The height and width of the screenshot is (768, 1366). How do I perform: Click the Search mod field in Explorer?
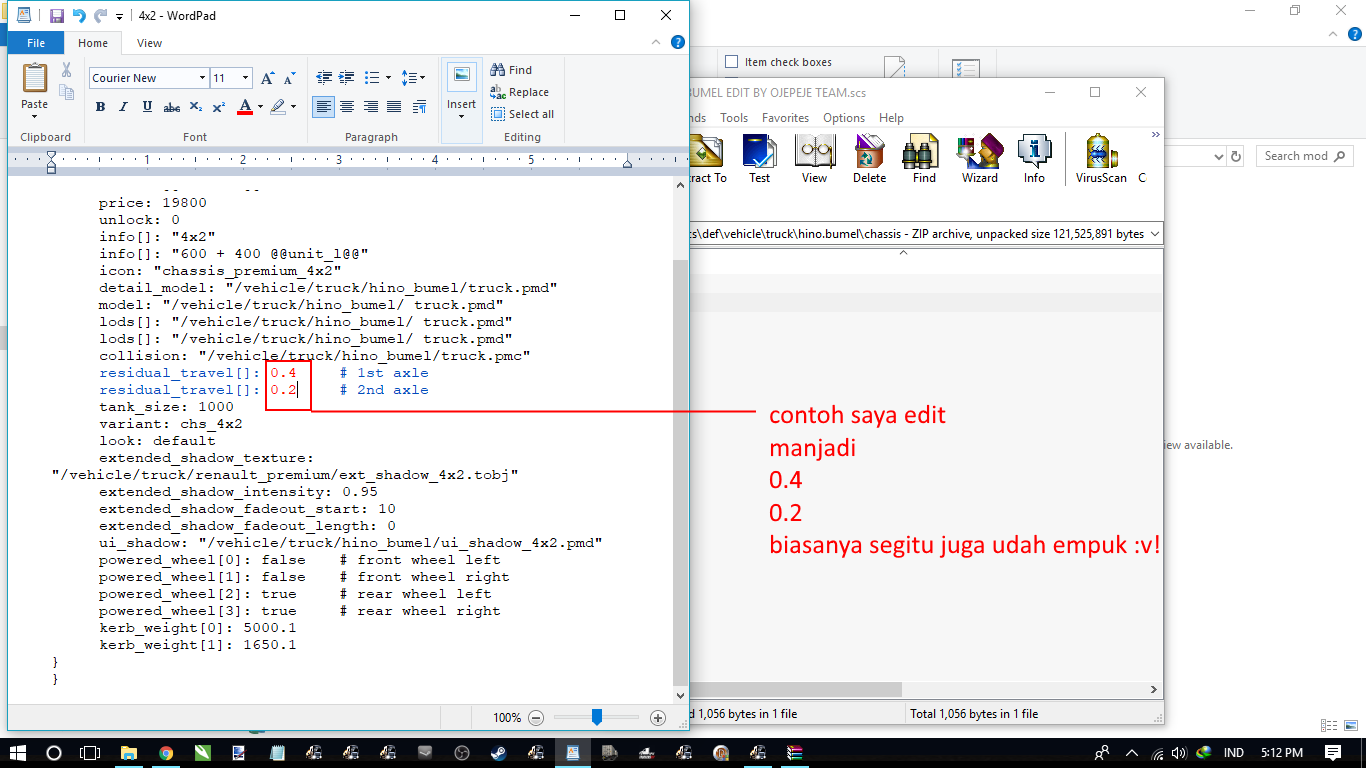pos(1305,156)
